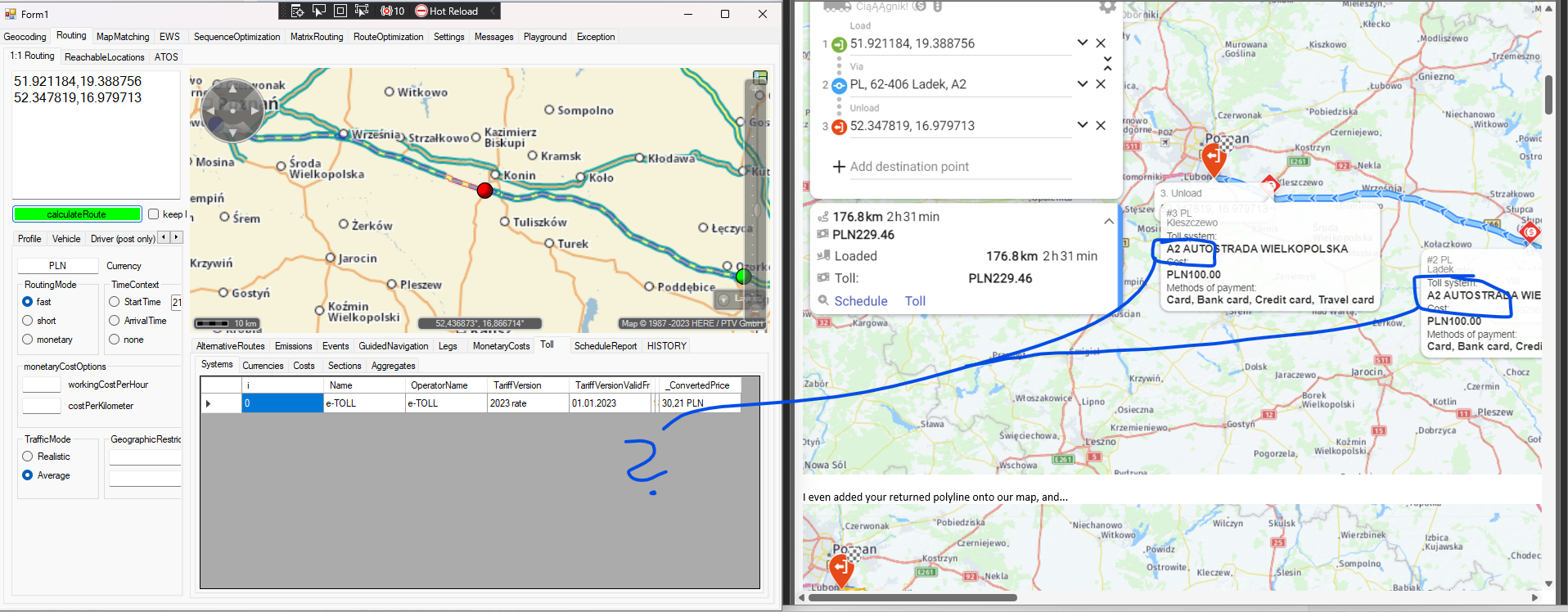Expand options for the Unload waypoint
The image size is (1568, 612).
tap(1082, 125)
